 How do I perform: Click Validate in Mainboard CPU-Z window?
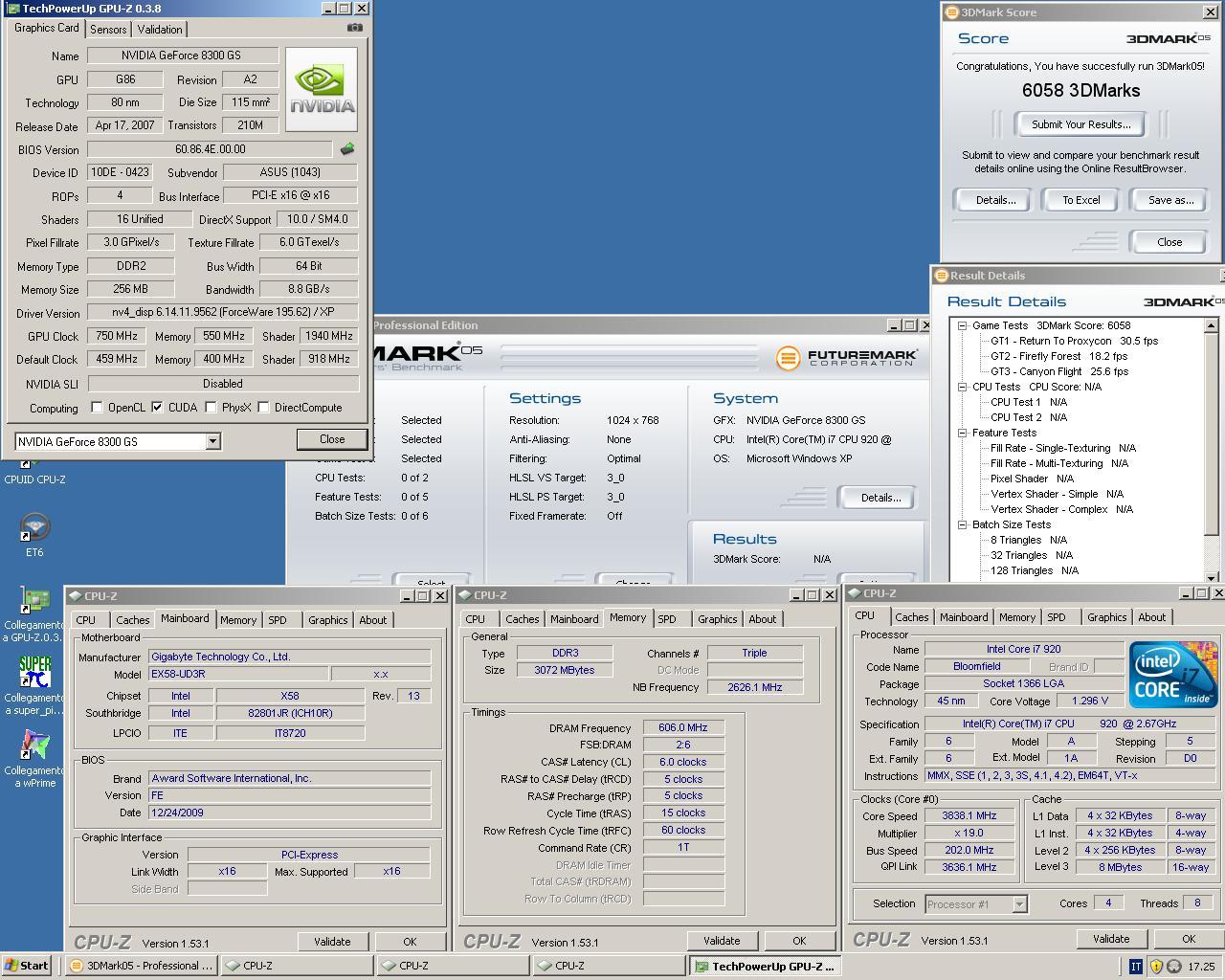coord(332,942)
